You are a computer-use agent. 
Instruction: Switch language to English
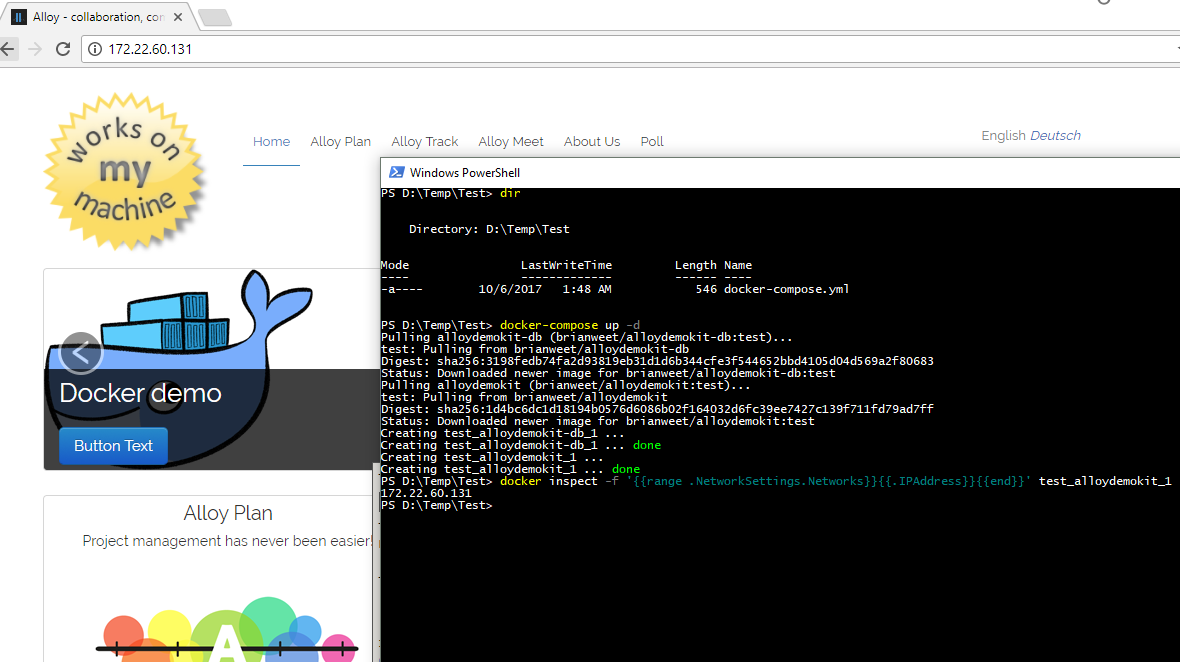click(1003, 135)
